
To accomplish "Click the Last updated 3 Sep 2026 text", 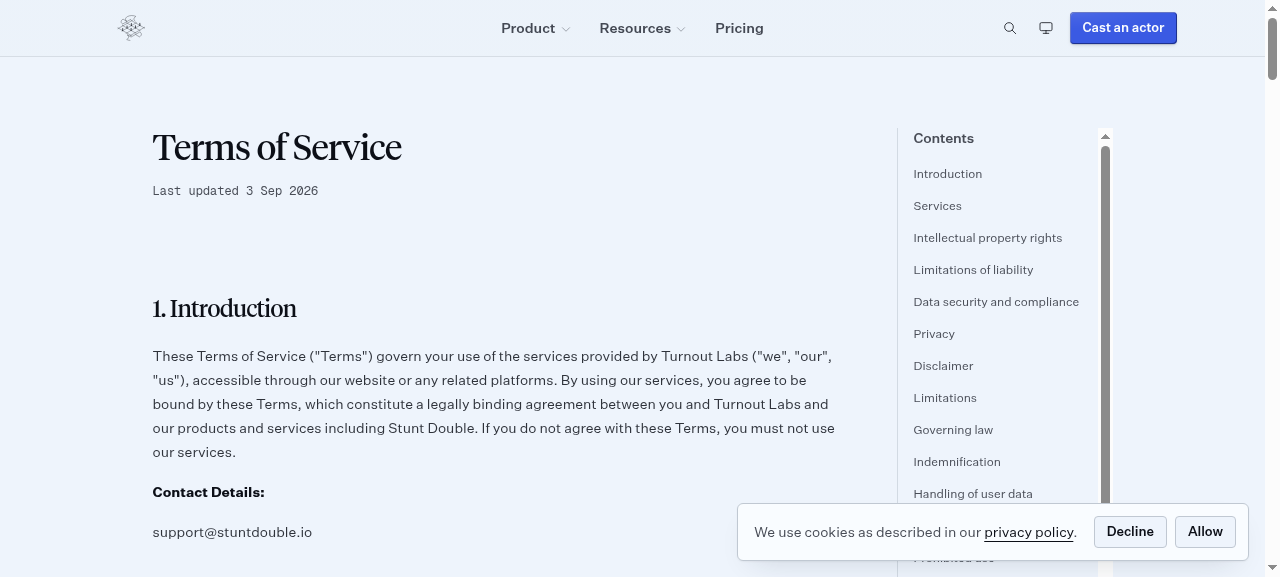I will [x=235, y=191].
